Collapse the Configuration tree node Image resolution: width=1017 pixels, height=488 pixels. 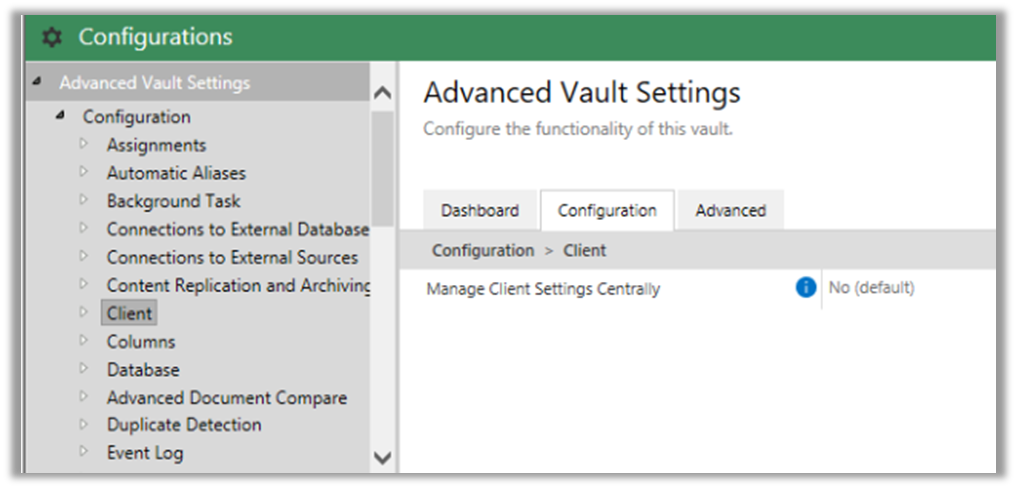(x=61, y=116)
